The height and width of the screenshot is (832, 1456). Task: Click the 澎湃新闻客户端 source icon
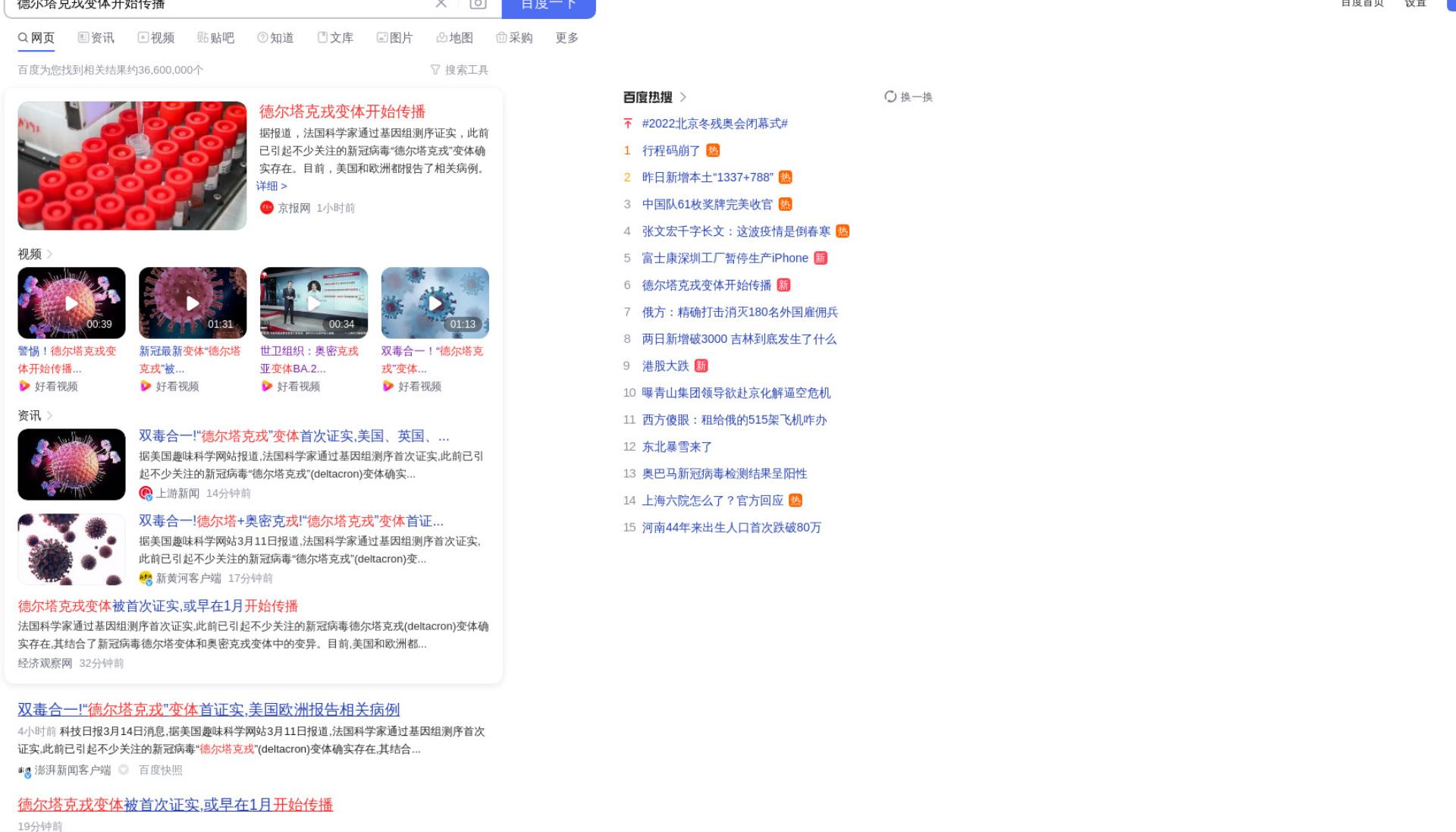pyautogui.click(x=24, y=771)
